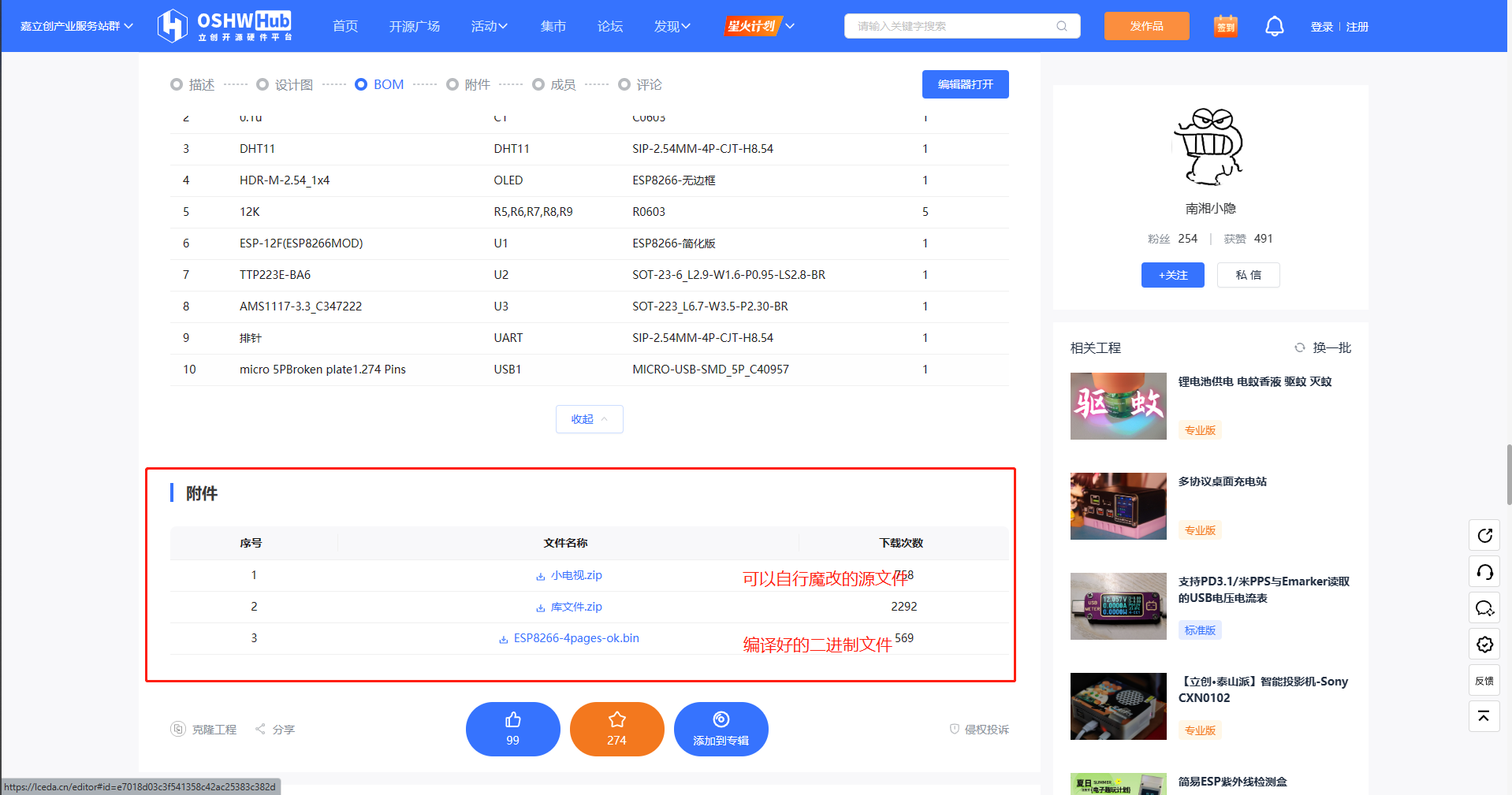This screenshot has height=795, width=1512.
Task: Click the orange star favorite button
Action: [x=616, y=729]
